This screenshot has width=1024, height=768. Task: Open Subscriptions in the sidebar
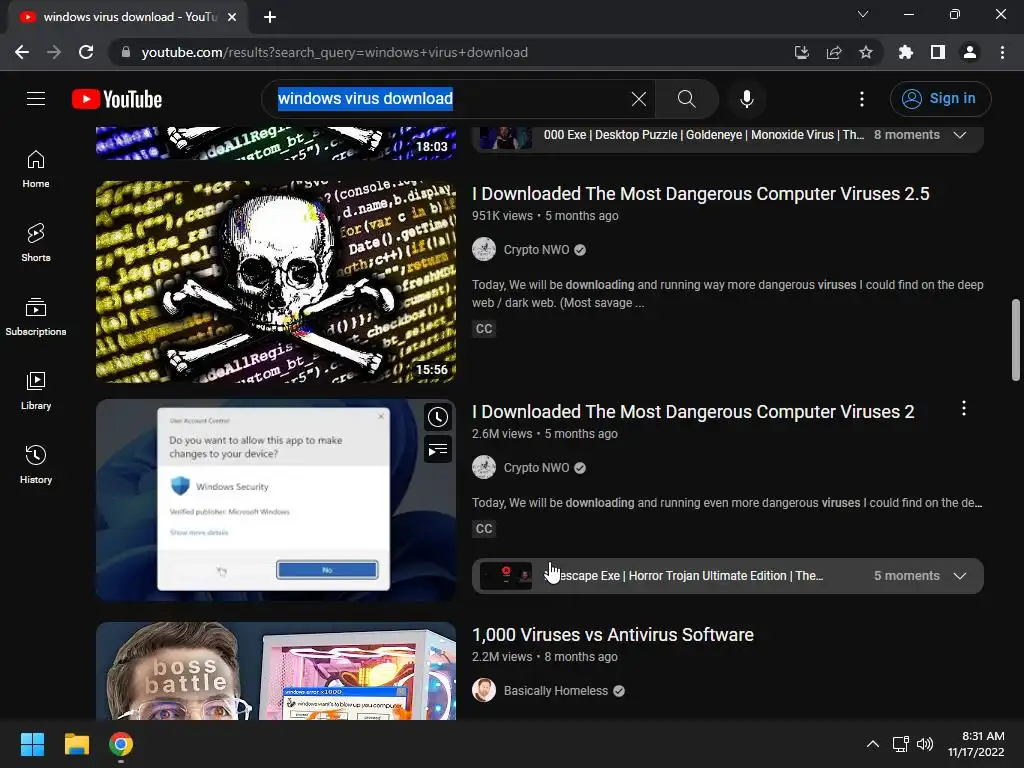coord(36,317)
